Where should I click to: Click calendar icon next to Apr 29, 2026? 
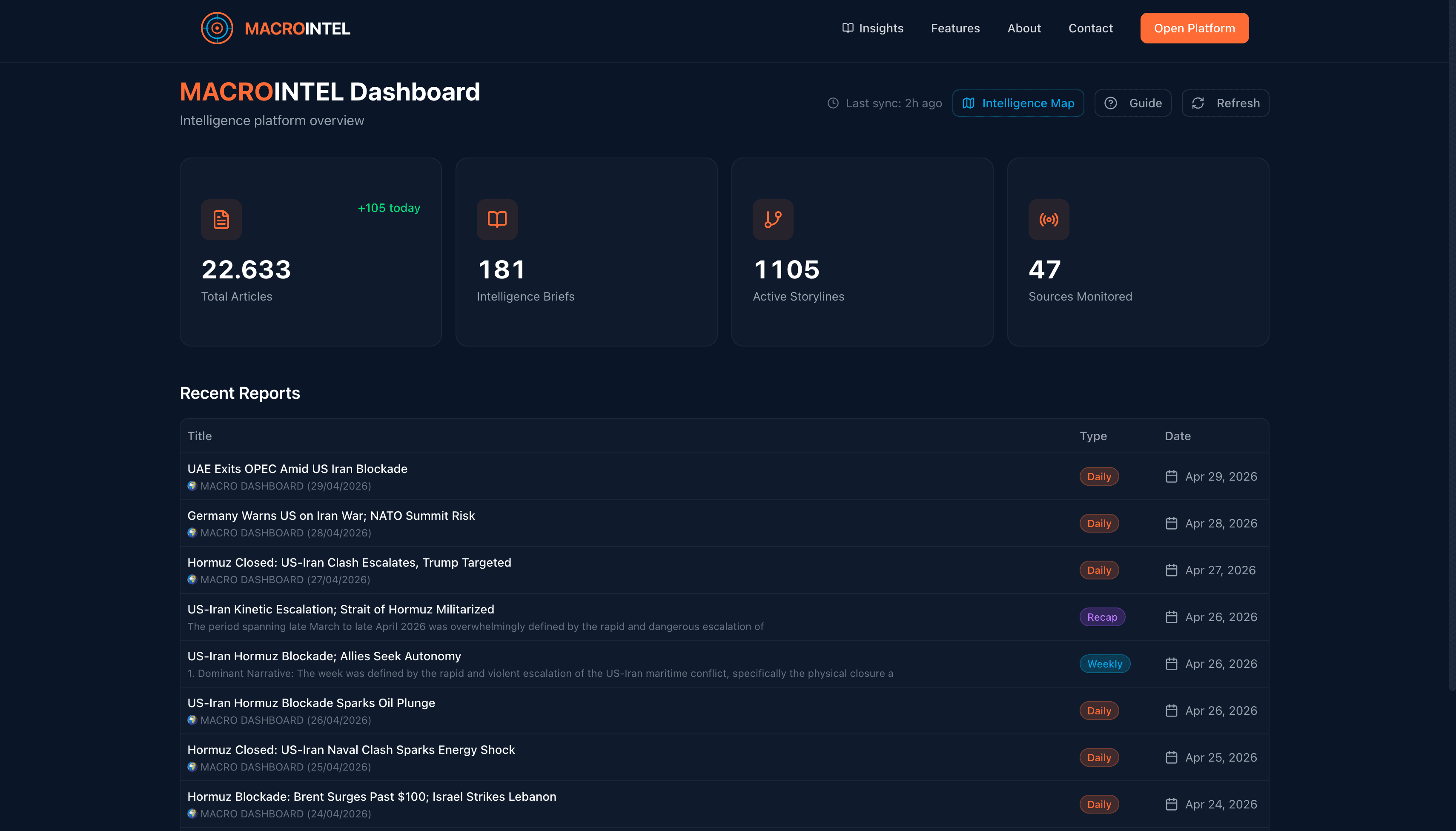click(1171, 476)
